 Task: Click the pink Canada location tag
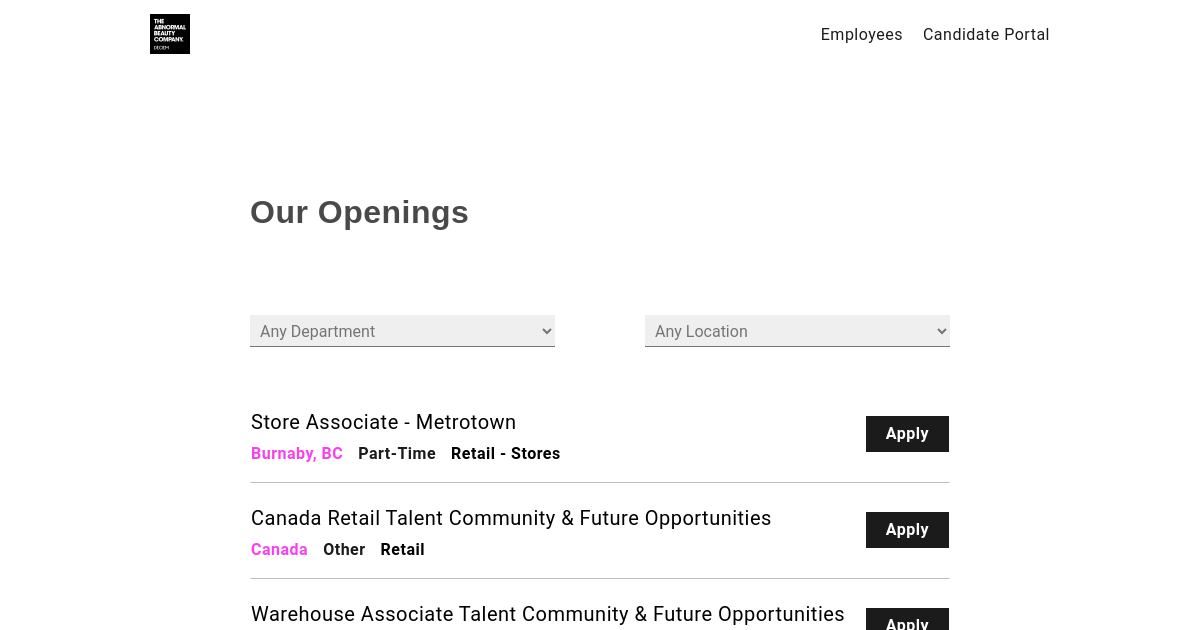279,550
